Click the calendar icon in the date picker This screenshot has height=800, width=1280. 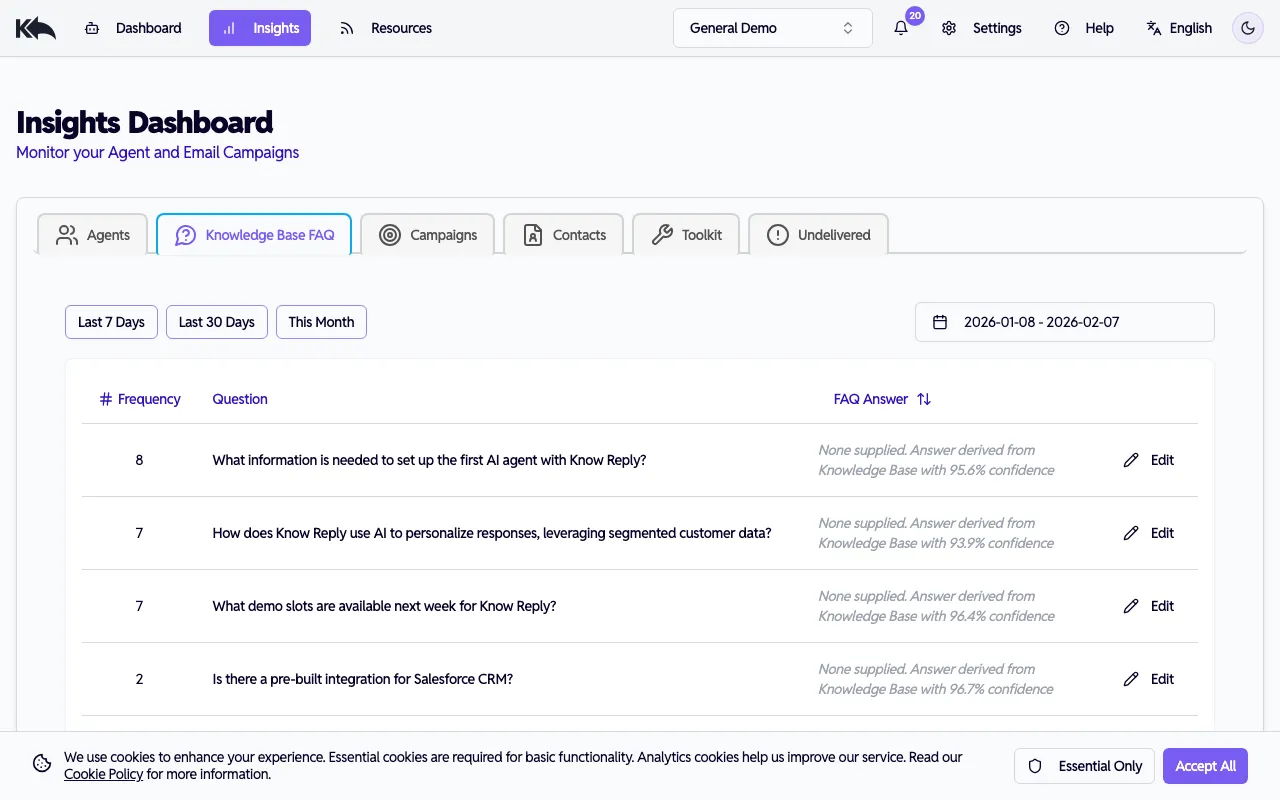coord(941,321)
